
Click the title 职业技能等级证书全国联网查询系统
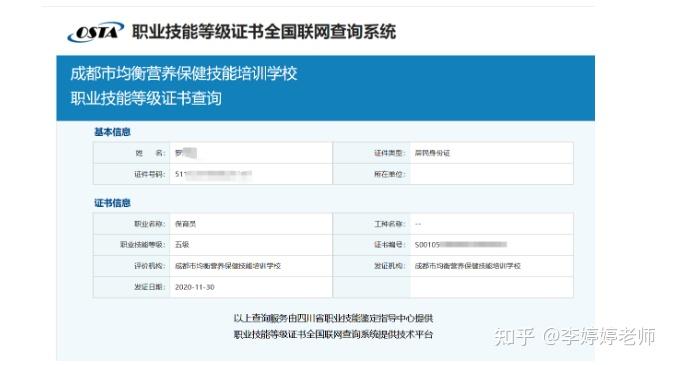pyautogui.click(x=264, y=32)
